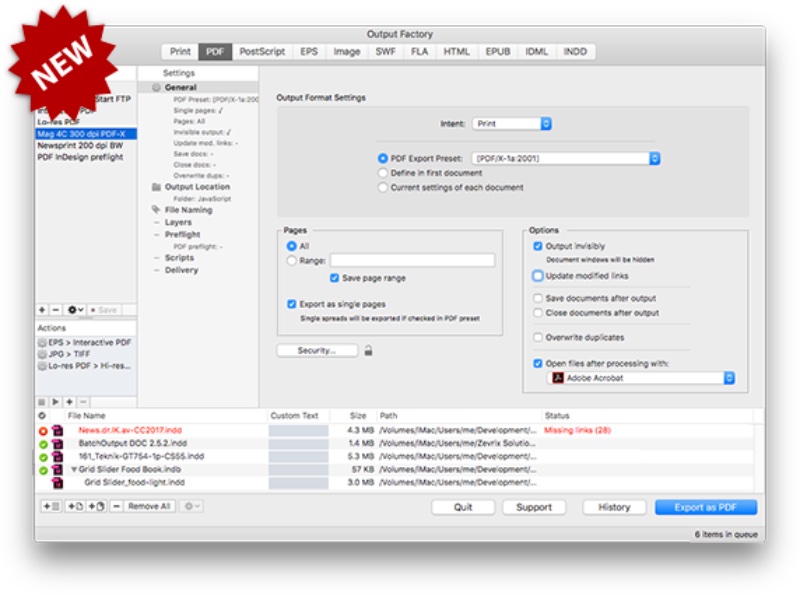The height and width of the screenshot is (596, 800).
Task: Click the error status icon for News file
Action: (43, 430)
